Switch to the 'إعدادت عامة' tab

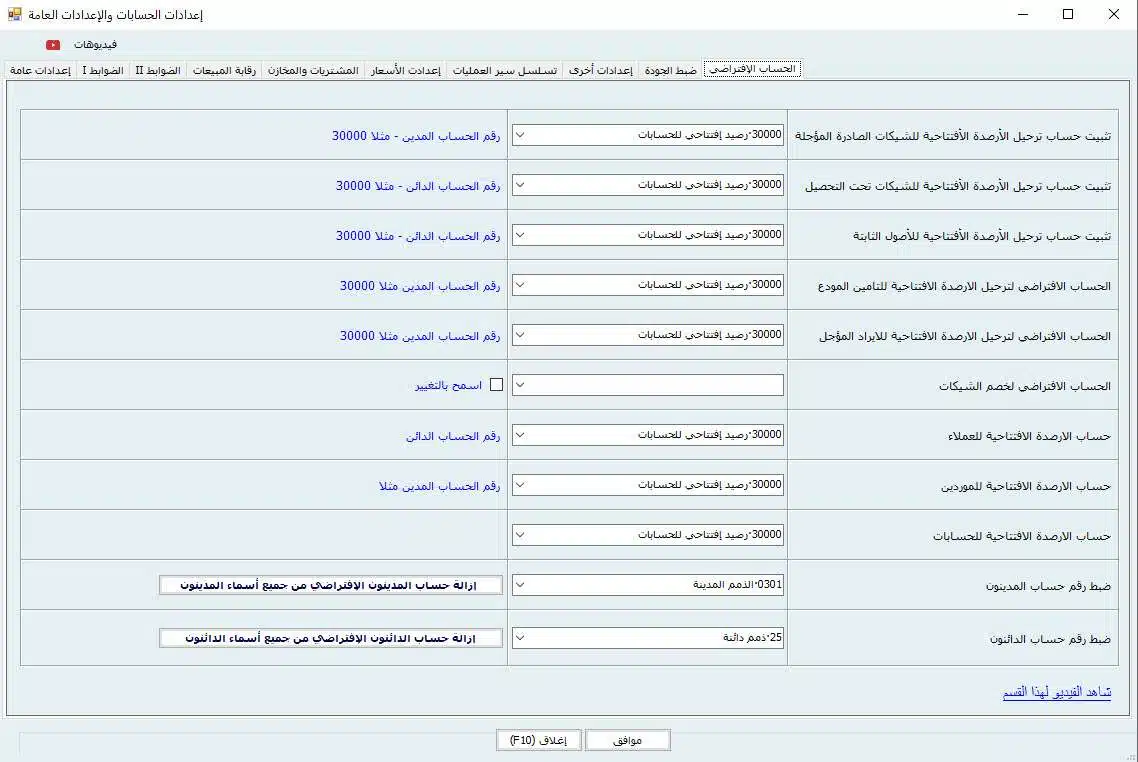point(40,70)
